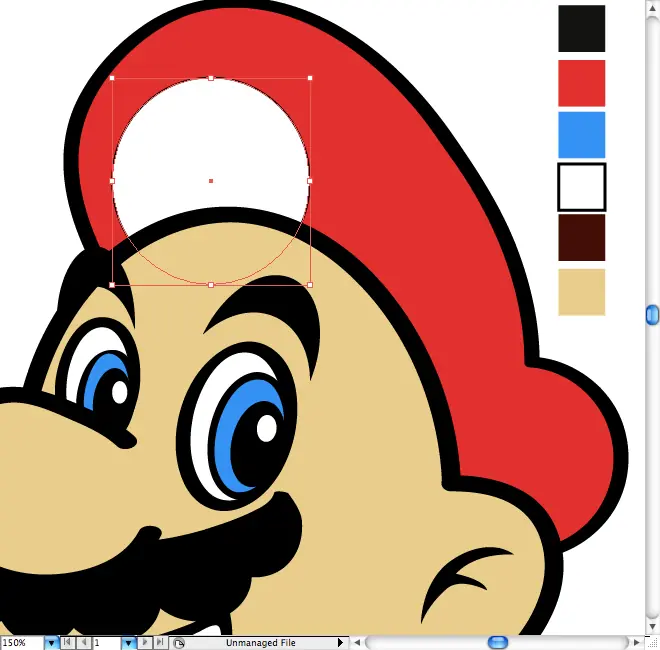Viewport: 660px width, 650px height.
Task: Click the 150% zoom field
Action: tap(21, 642)
